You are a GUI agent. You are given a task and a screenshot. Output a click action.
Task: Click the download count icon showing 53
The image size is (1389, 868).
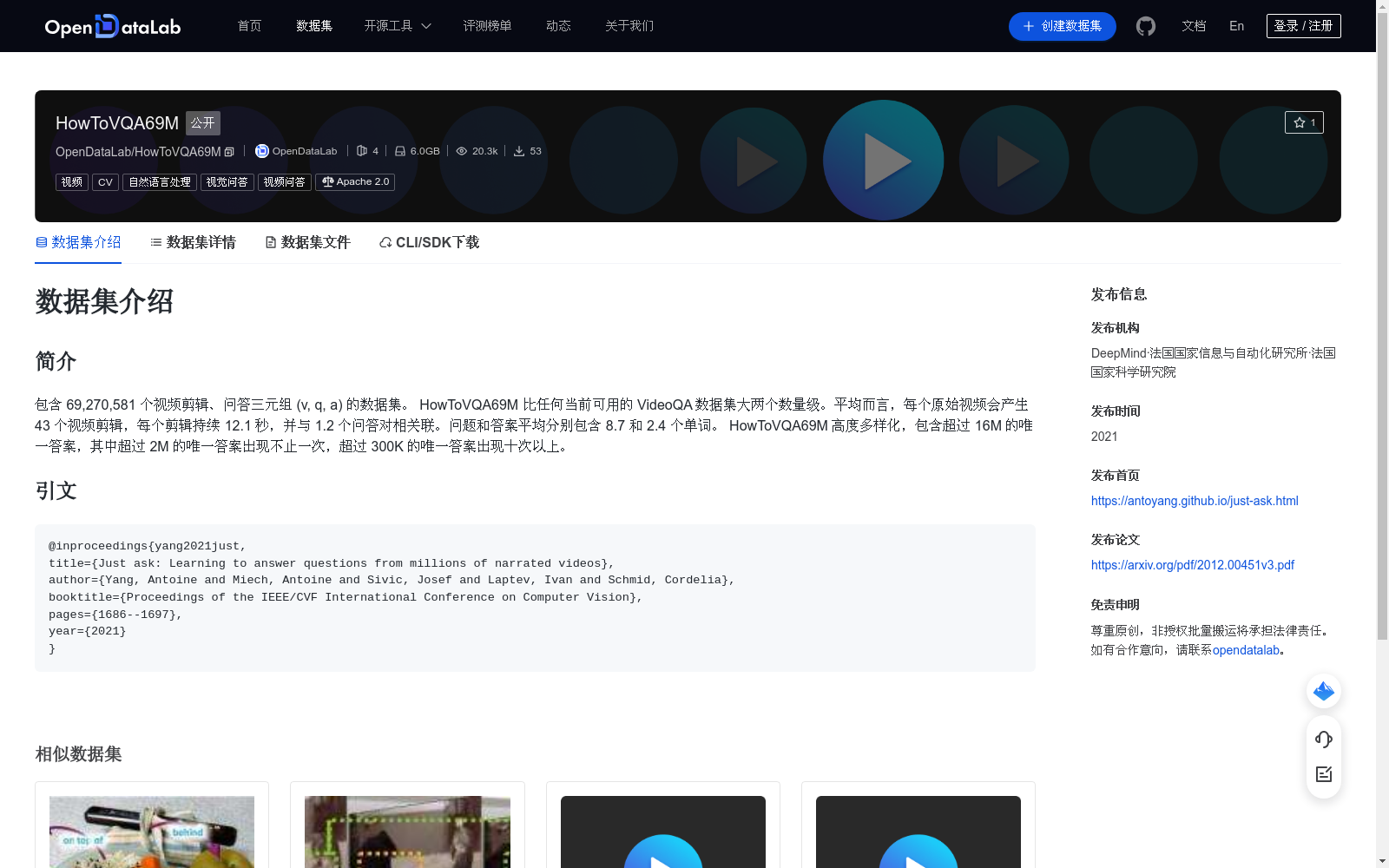pos(519,151)
